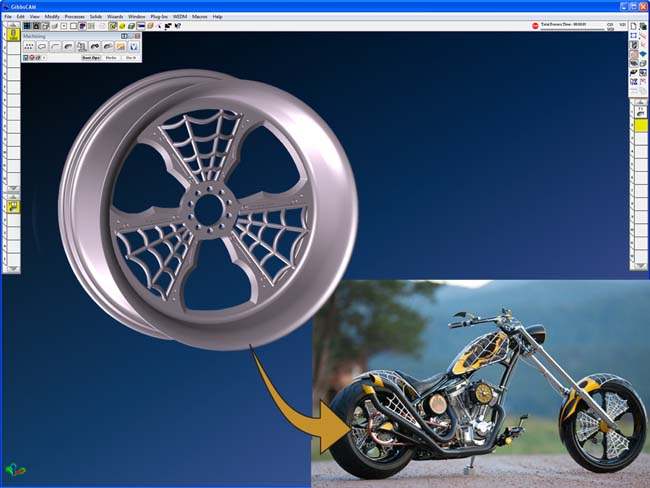Select the yellow process tile in left list
The height and width of the screenshot is (488, 650).
14,206
